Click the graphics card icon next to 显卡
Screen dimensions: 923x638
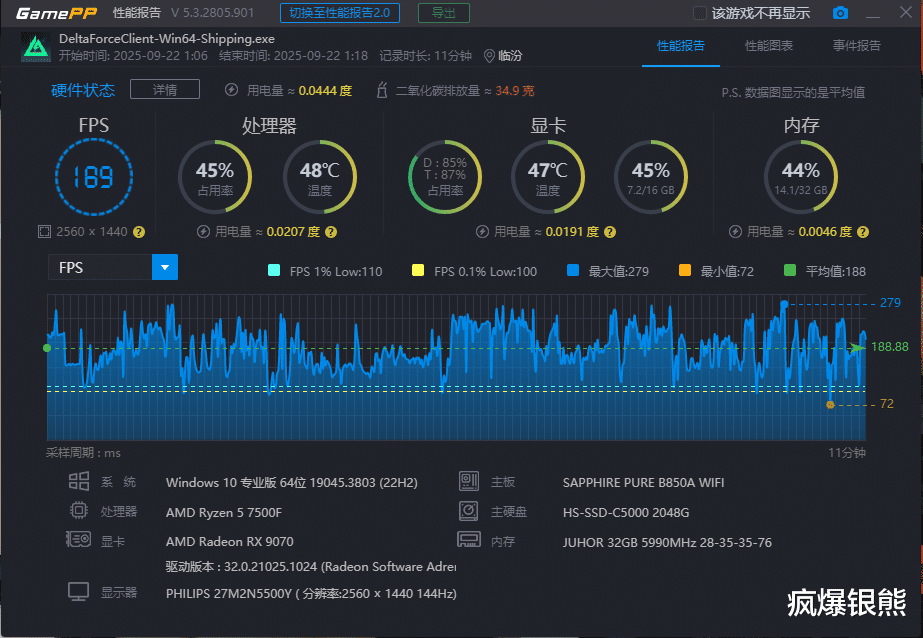coord(78,539)
